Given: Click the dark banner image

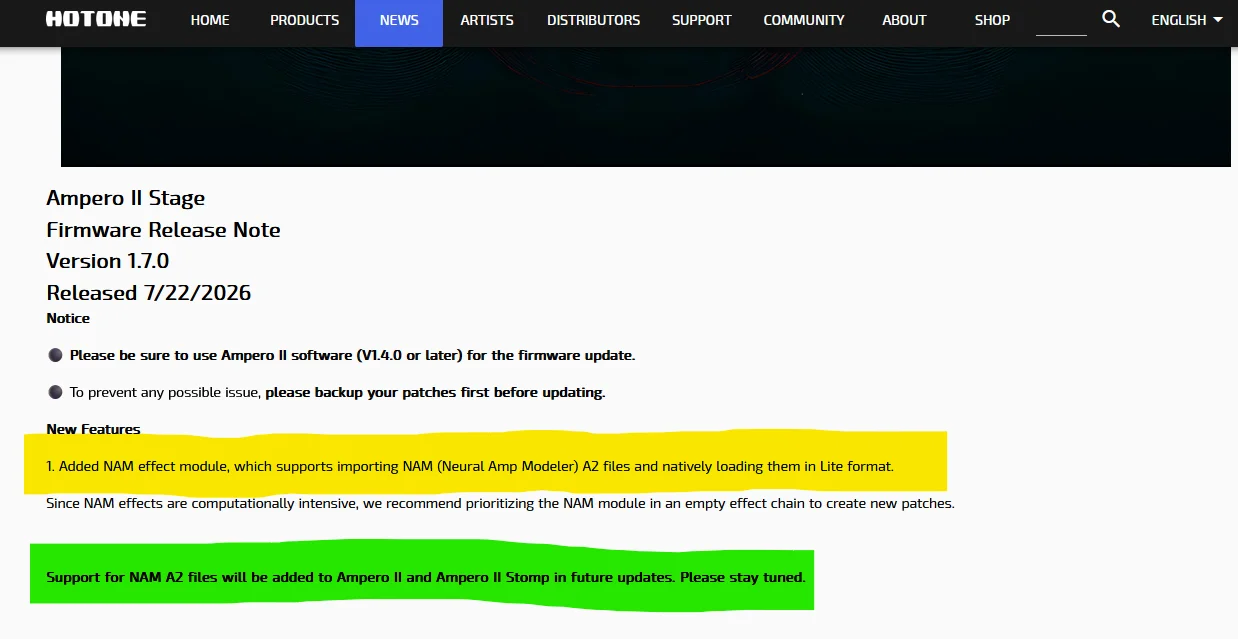Looking at the screenshot, I should tap(646, 106).
